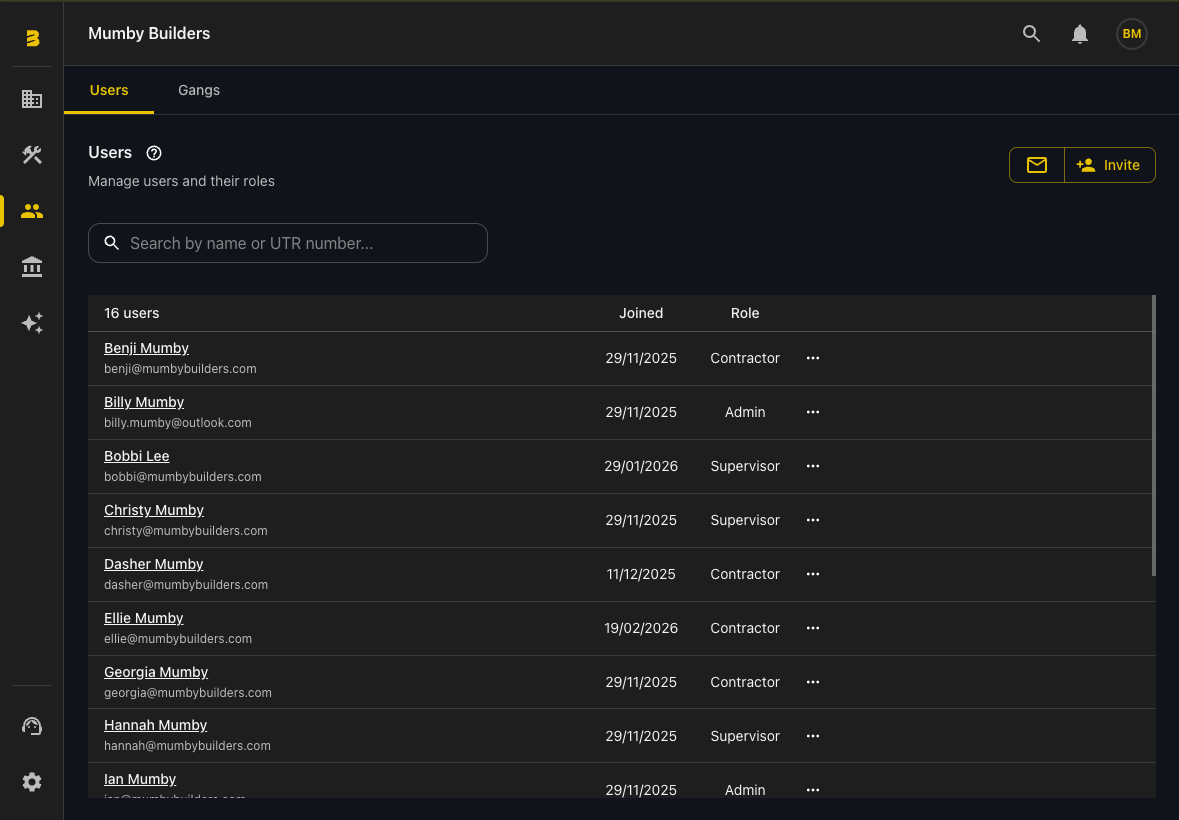Open actions menu for Bobbi Lee
The image size is (1179, 820).
pos(813,466)
